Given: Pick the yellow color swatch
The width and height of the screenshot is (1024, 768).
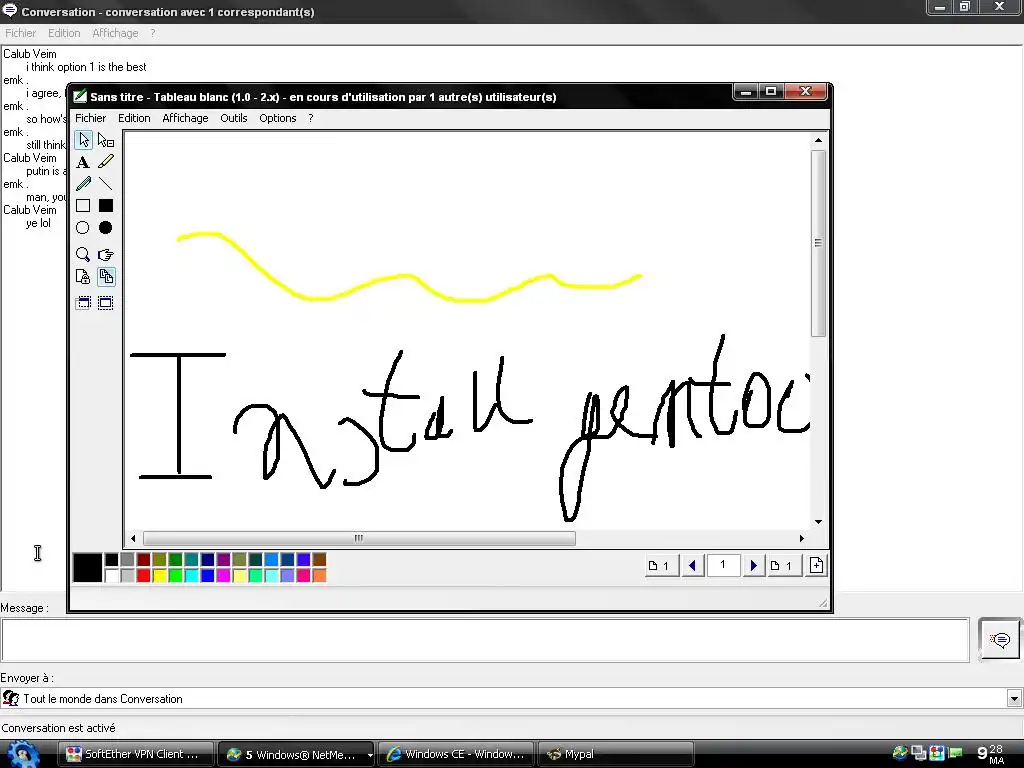Looking at the screenshot, I should [x=159, y=575].
